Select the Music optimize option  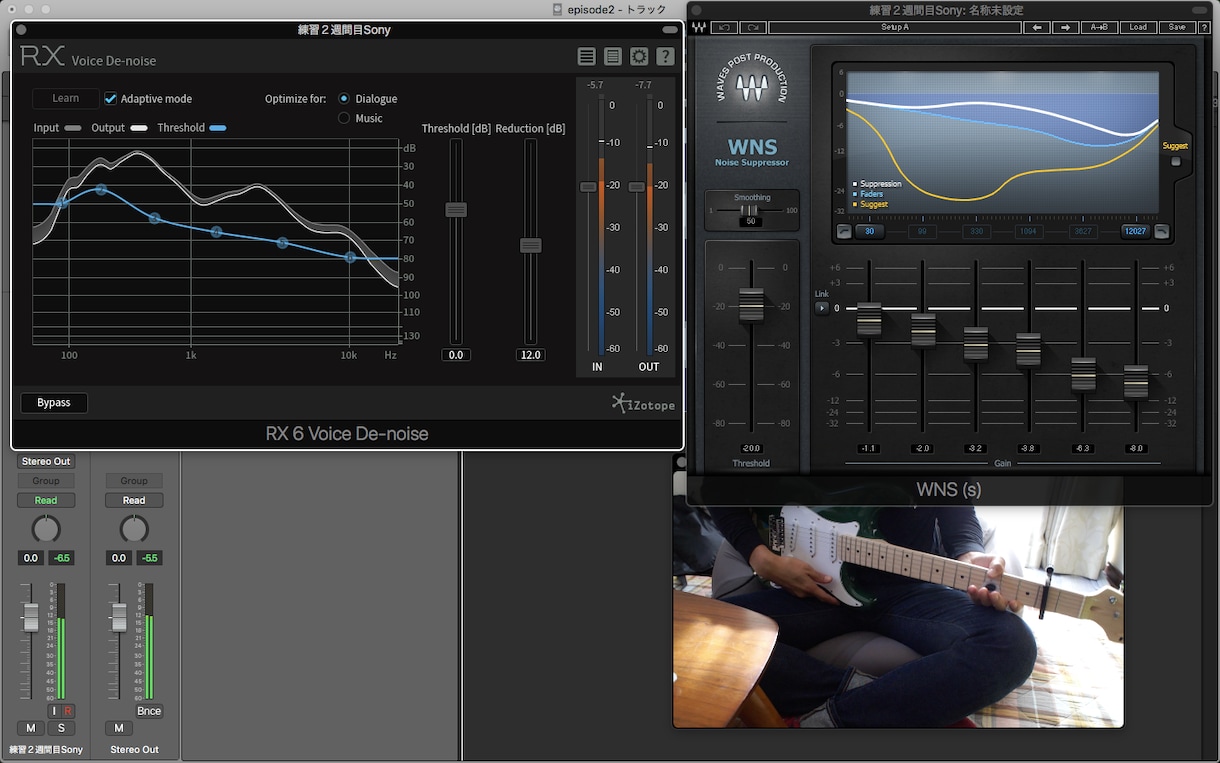(x=344, y=118)
